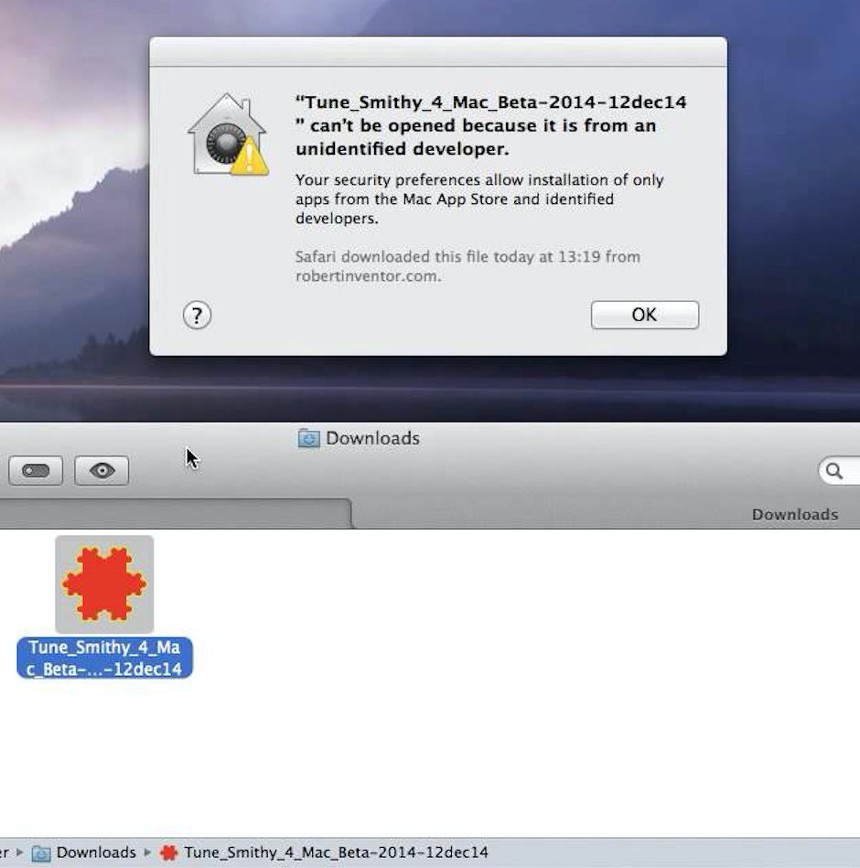Click the Downloads window title text
860x868 pixels.
pos(372,438)
